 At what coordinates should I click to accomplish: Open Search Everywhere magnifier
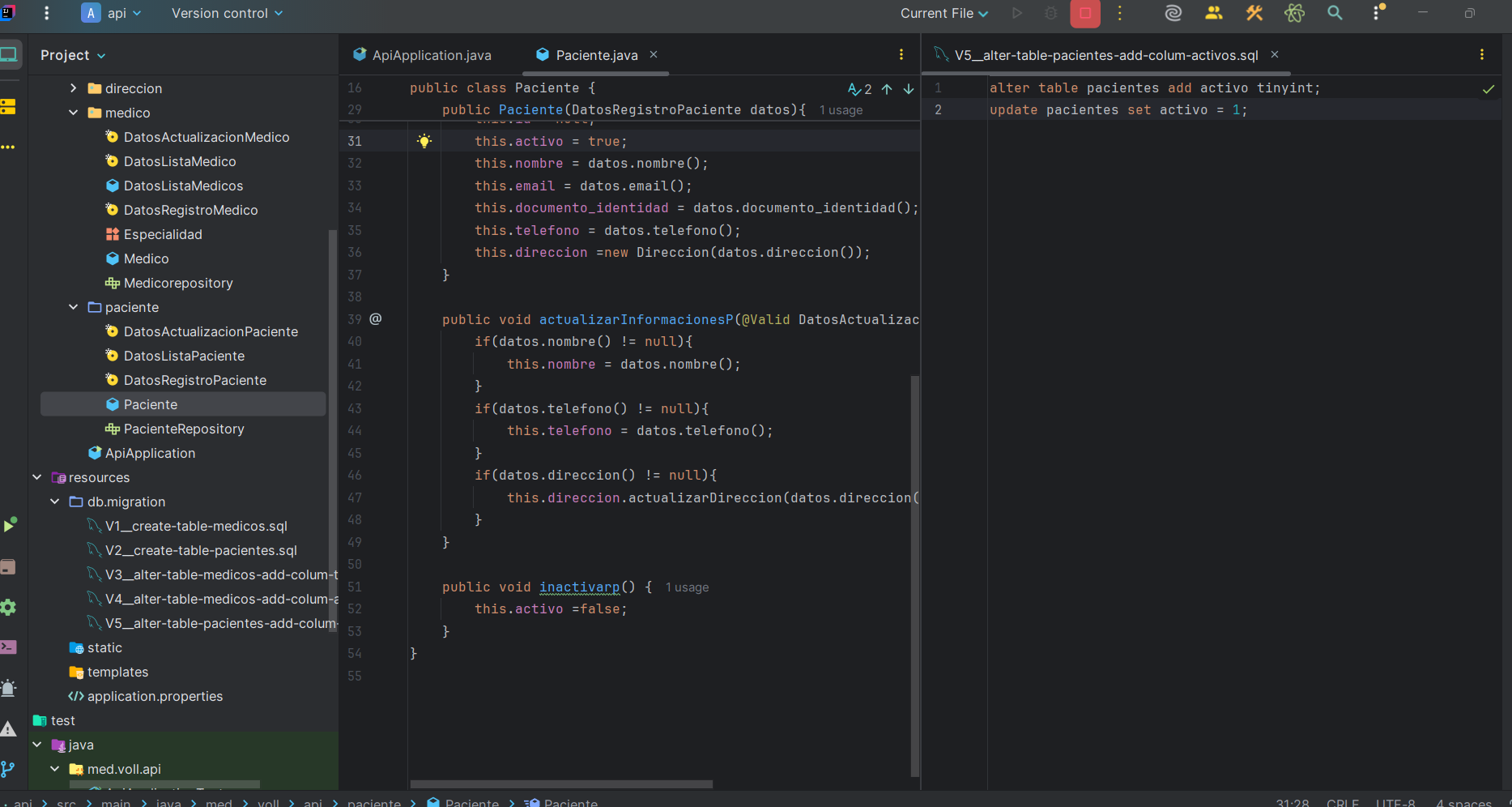(1335, 13)
